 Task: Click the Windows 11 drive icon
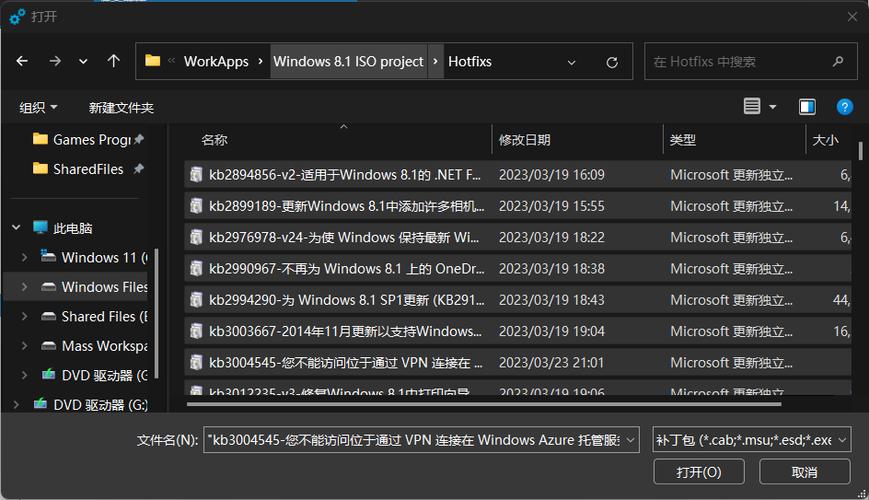(x=48, y=256)
